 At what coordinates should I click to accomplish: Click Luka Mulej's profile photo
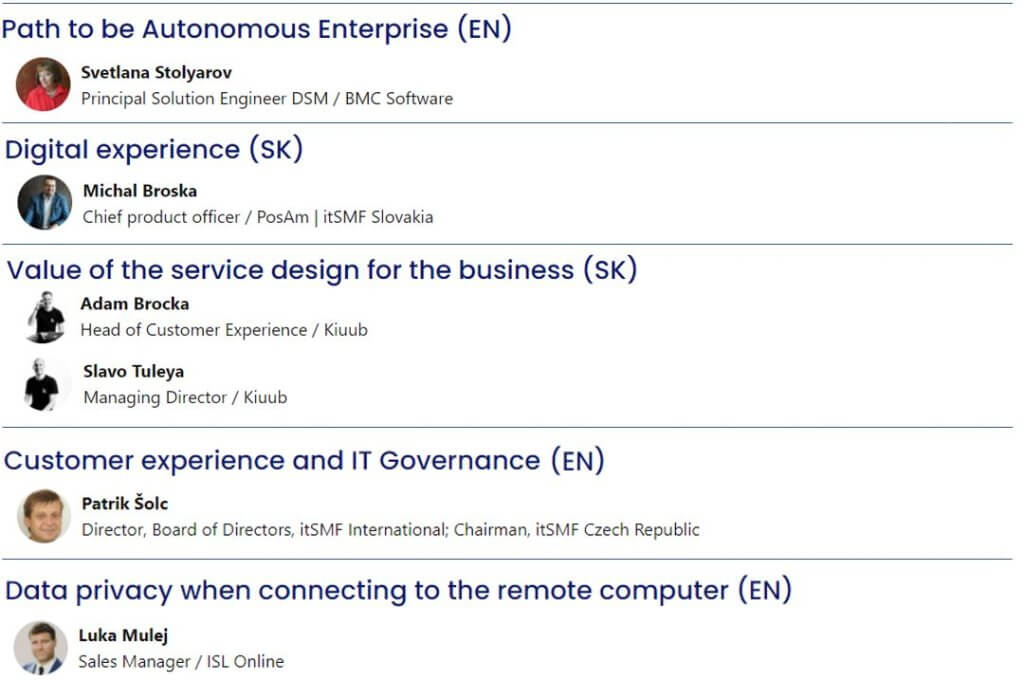[x=40, y=648]
